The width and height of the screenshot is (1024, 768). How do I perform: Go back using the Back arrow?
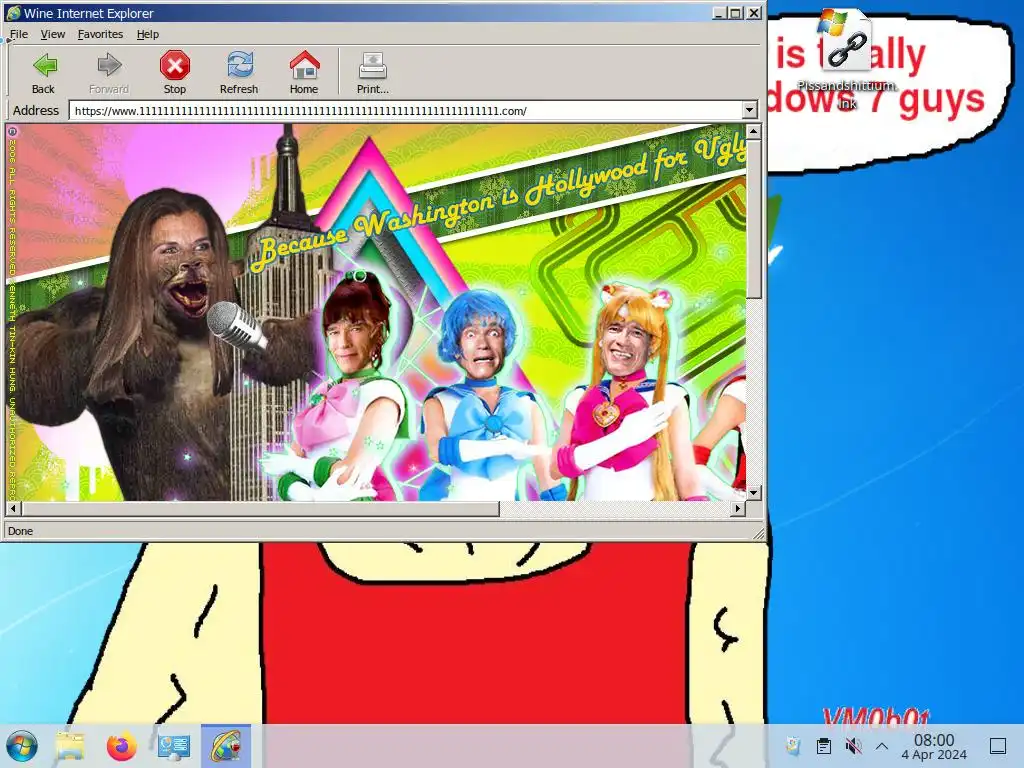pos(44,72)
